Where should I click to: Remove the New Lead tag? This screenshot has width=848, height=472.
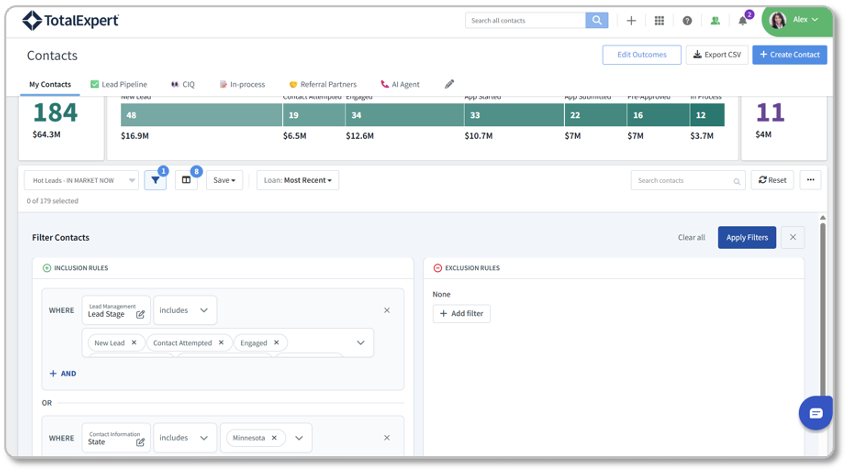[134, 342]
